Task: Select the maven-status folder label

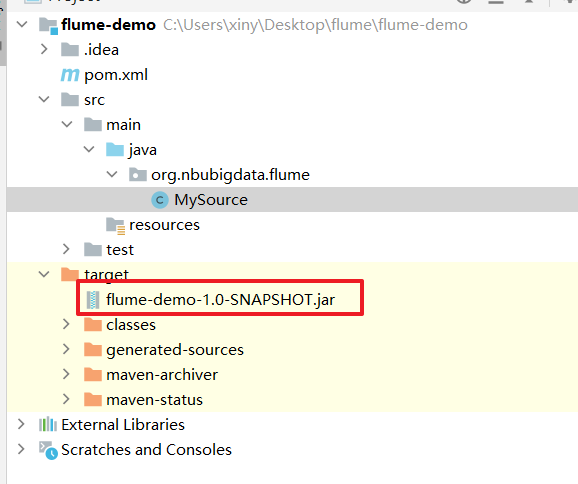Action: [x=154, y=400]
